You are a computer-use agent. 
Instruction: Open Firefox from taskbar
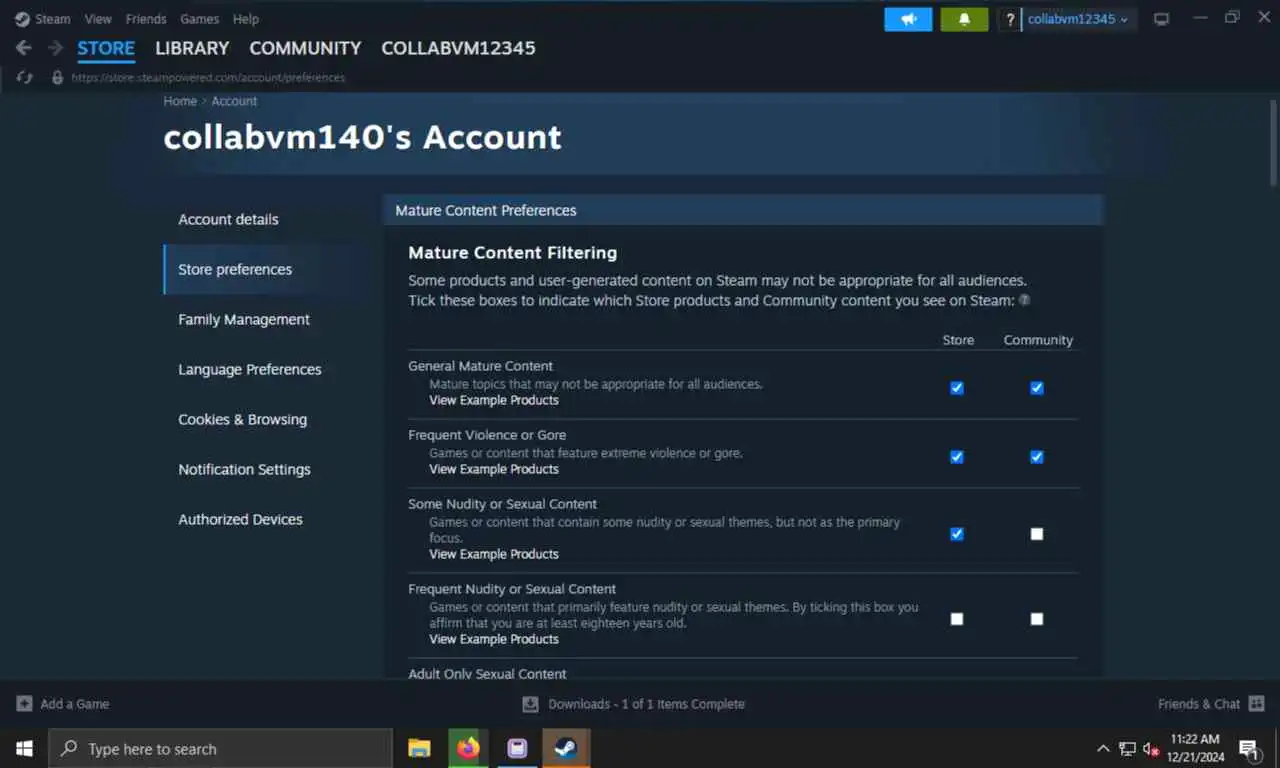click(x=468, y=748)
